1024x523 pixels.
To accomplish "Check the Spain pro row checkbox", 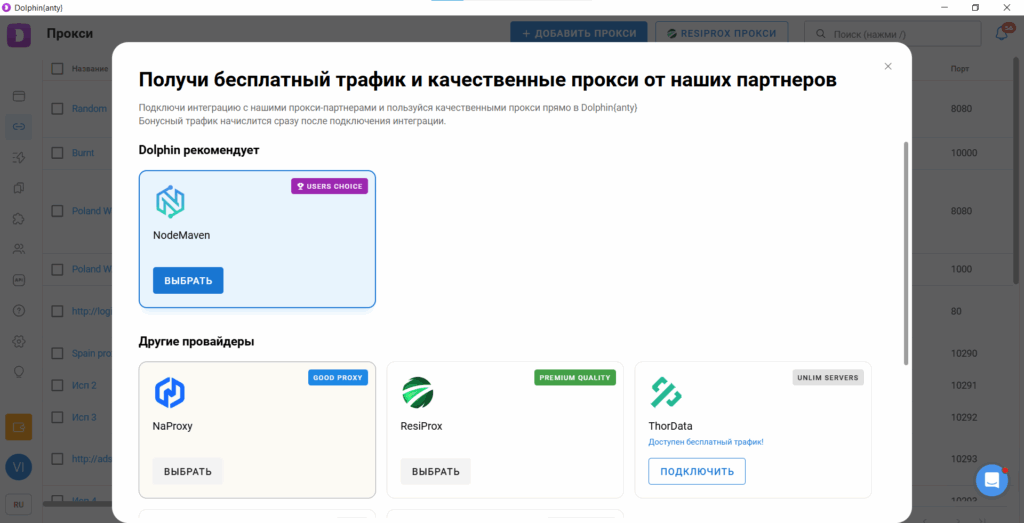I will click(57, 354).
